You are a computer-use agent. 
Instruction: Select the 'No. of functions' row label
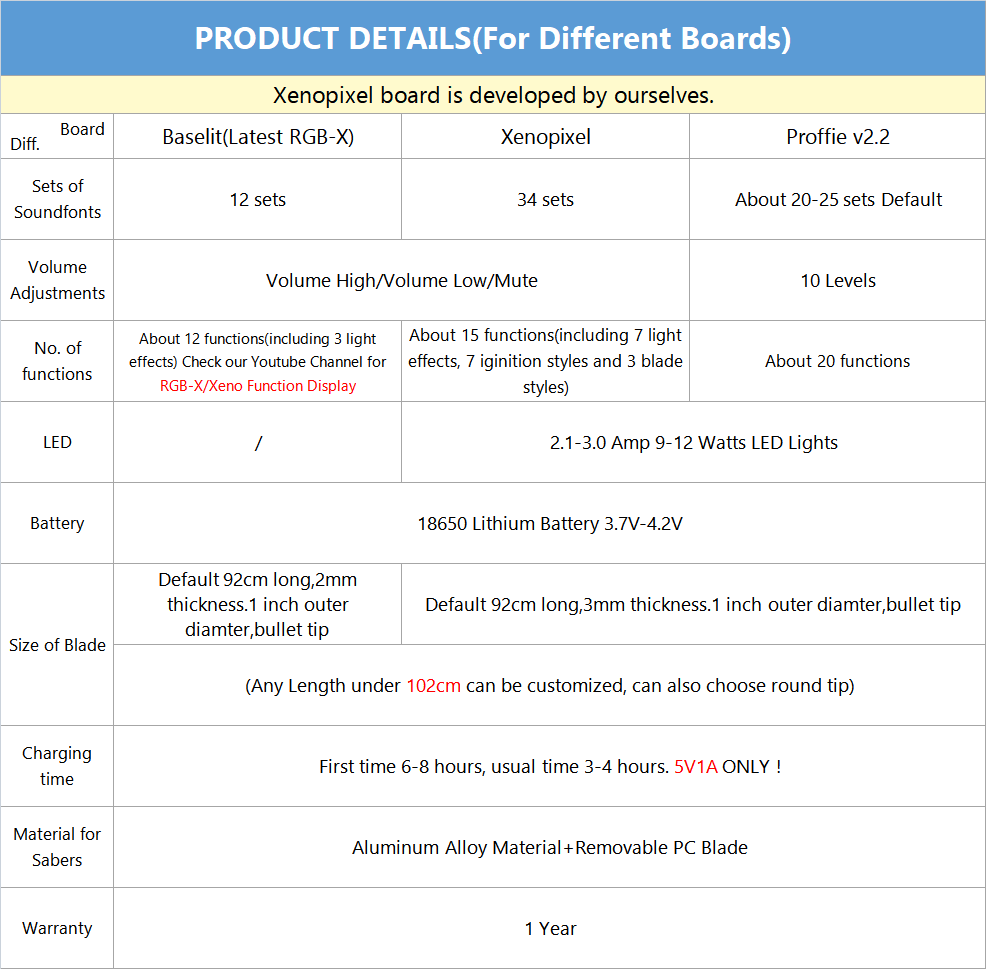point(57,361)
